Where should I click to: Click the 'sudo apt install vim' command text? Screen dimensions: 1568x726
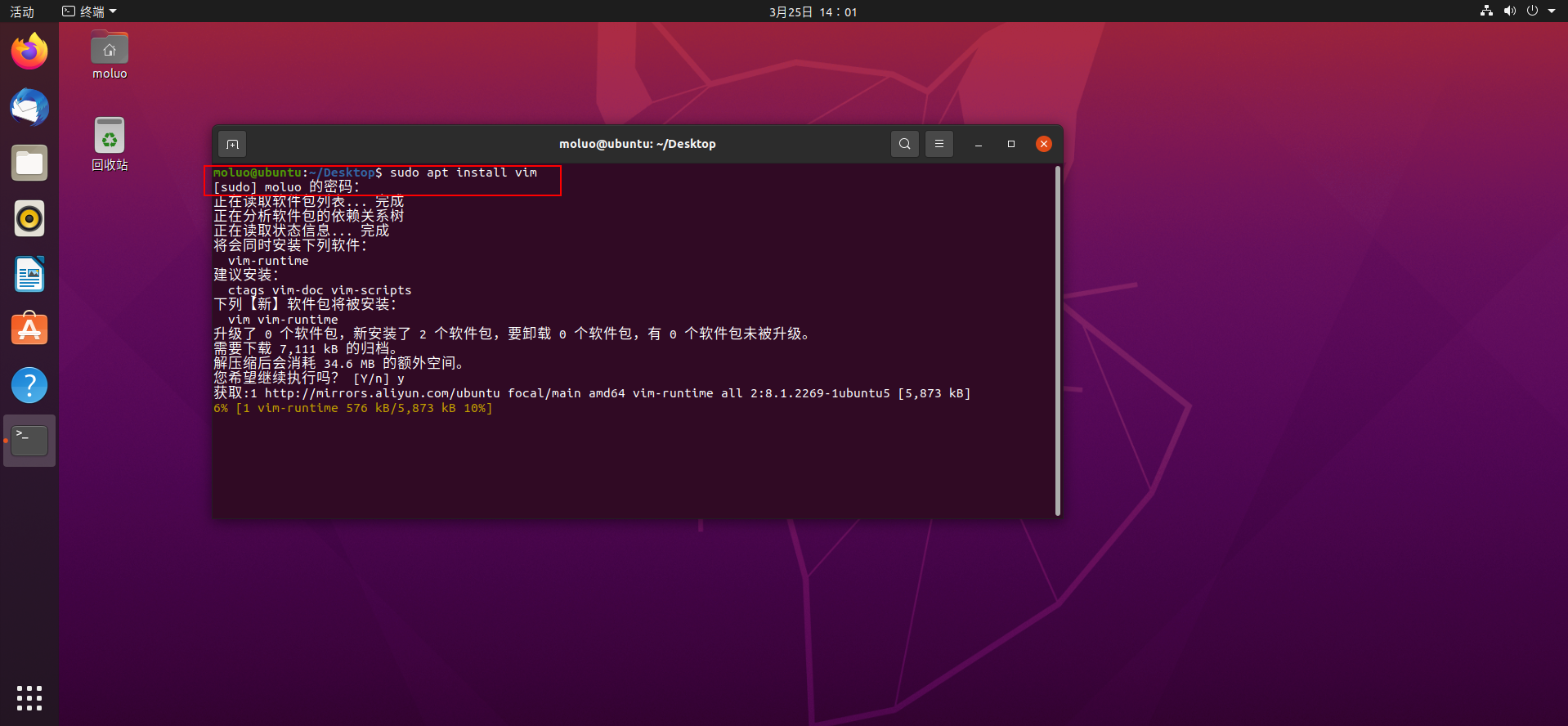click(x=464, y=173)
